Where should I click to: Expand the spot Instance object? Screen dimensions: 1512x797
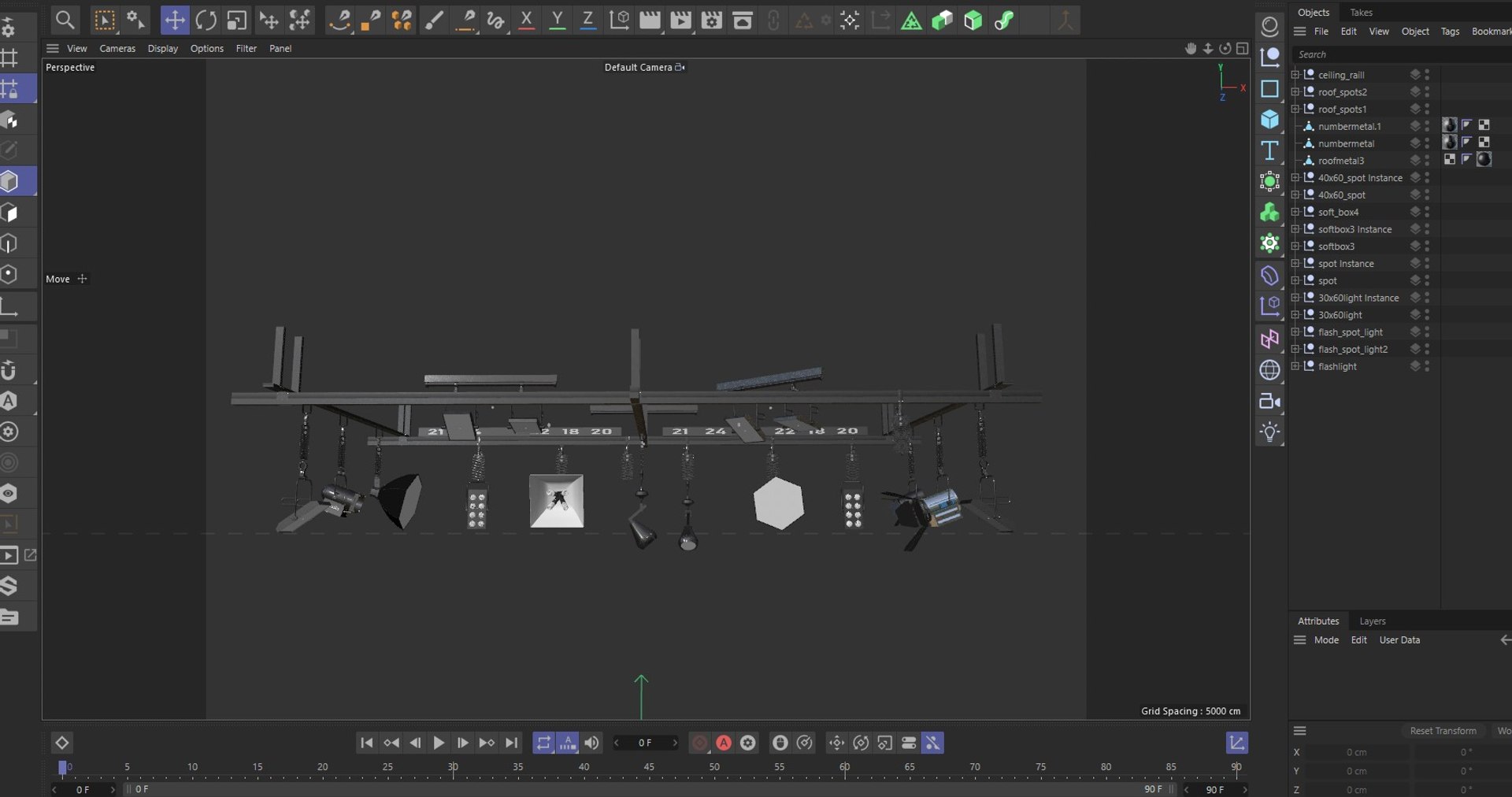coord(1295,264)
